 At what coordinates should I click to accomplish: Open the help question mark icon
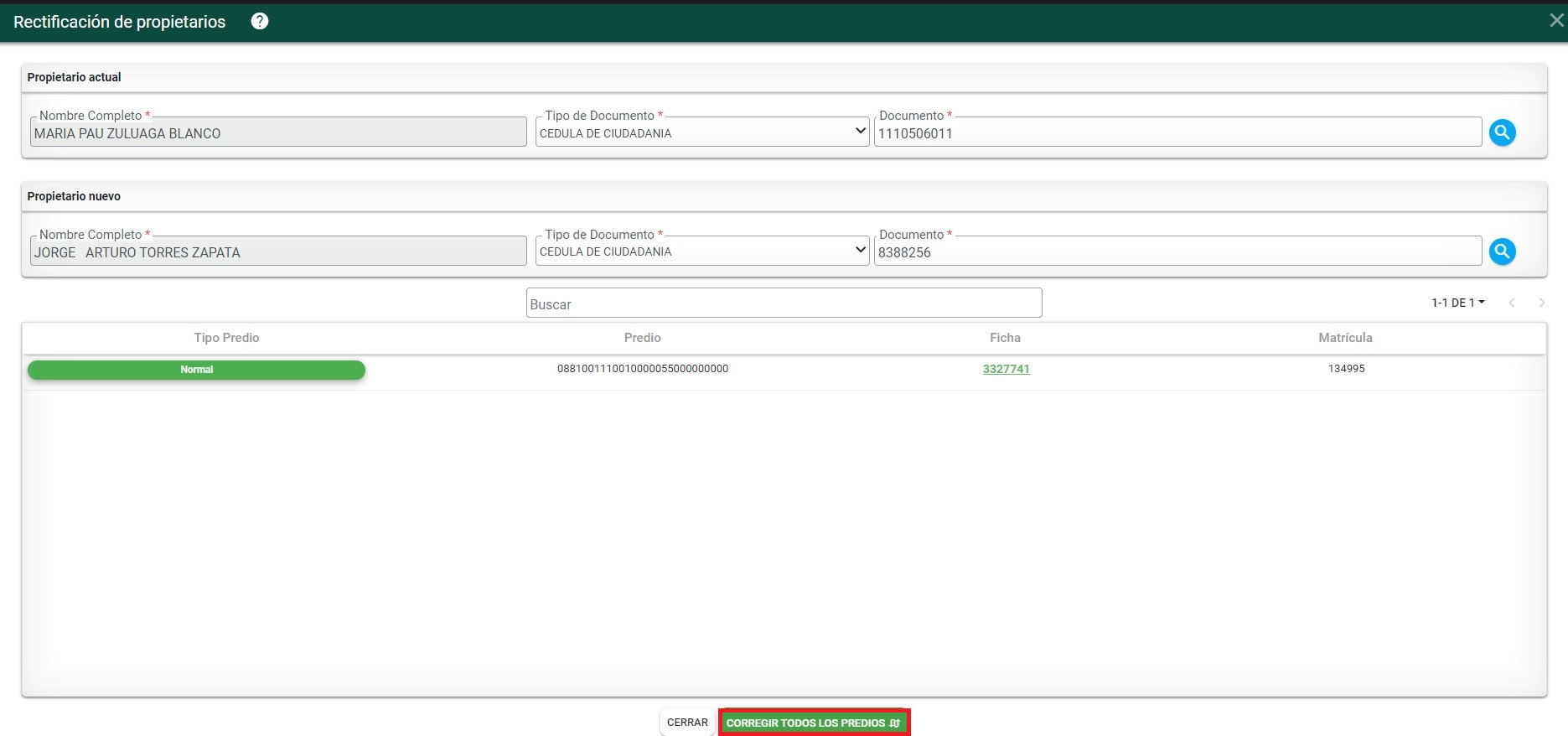[260, 22]
